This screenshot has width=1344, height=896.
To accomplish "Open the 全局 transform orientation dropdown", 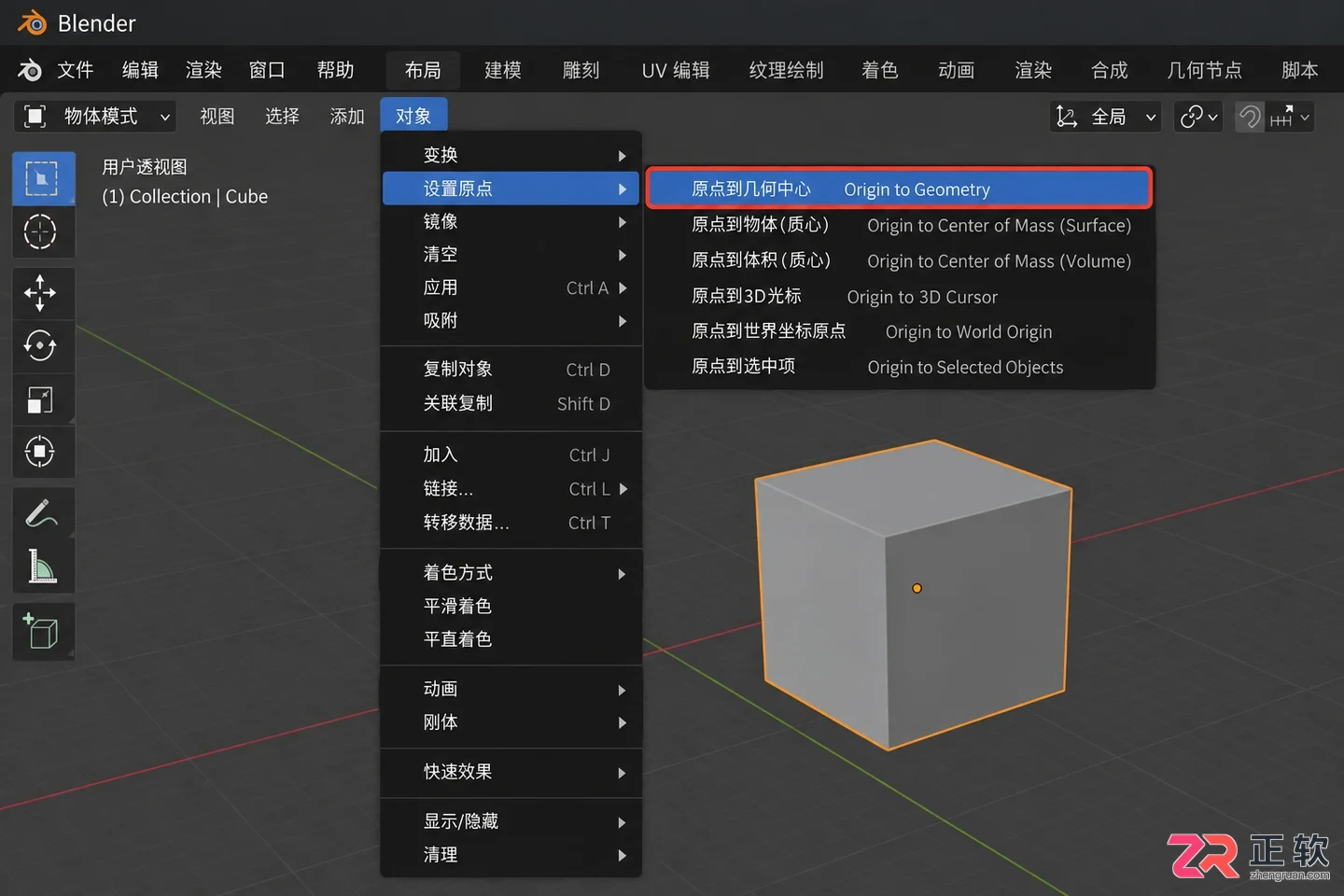I will [1106, 117].
